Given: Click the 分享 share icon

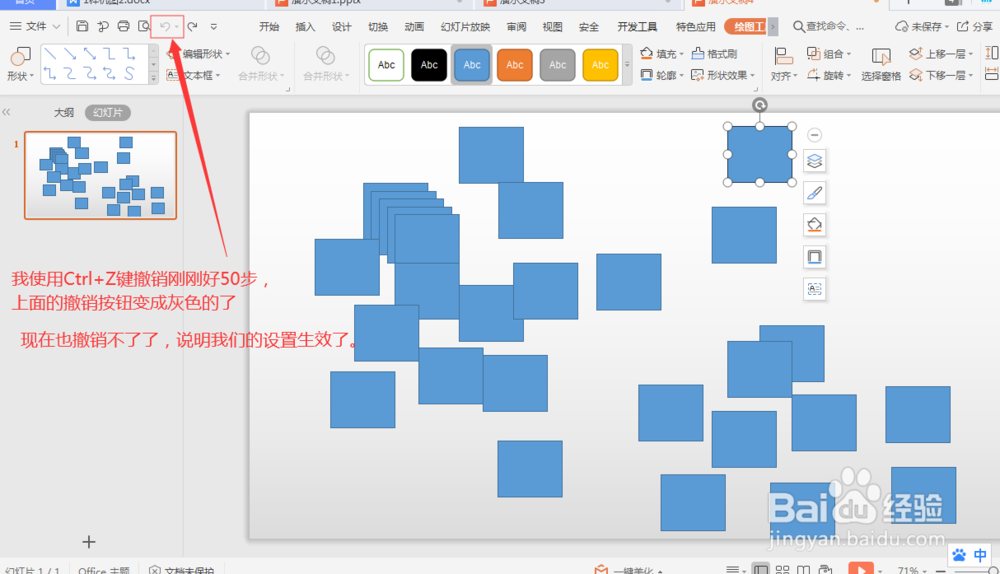Looking at the screenshot, I should 963,26.
